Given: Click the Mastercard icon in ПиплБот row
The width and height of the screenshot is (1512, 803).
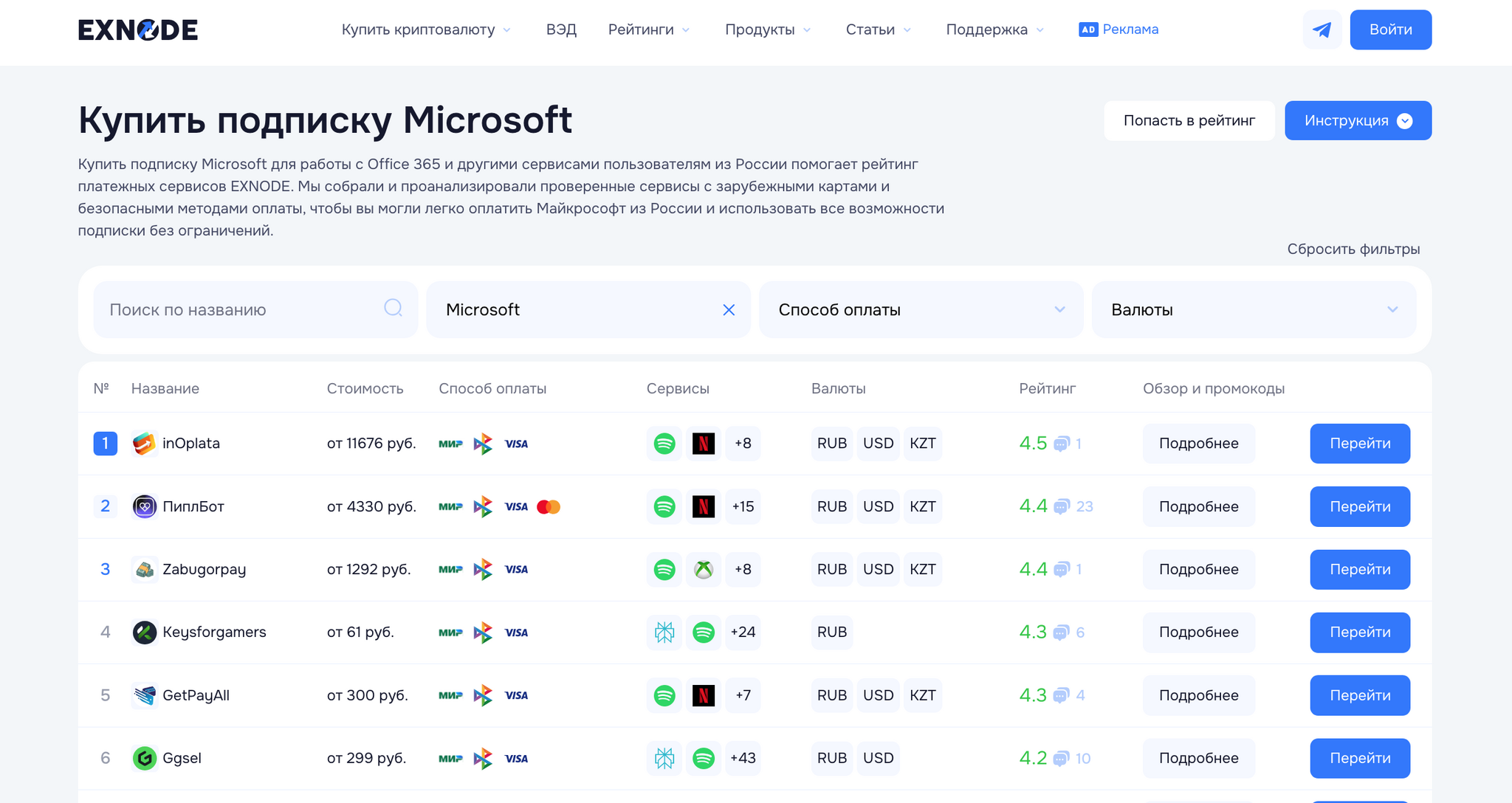Looking at the screenshot, I should 549,506.
